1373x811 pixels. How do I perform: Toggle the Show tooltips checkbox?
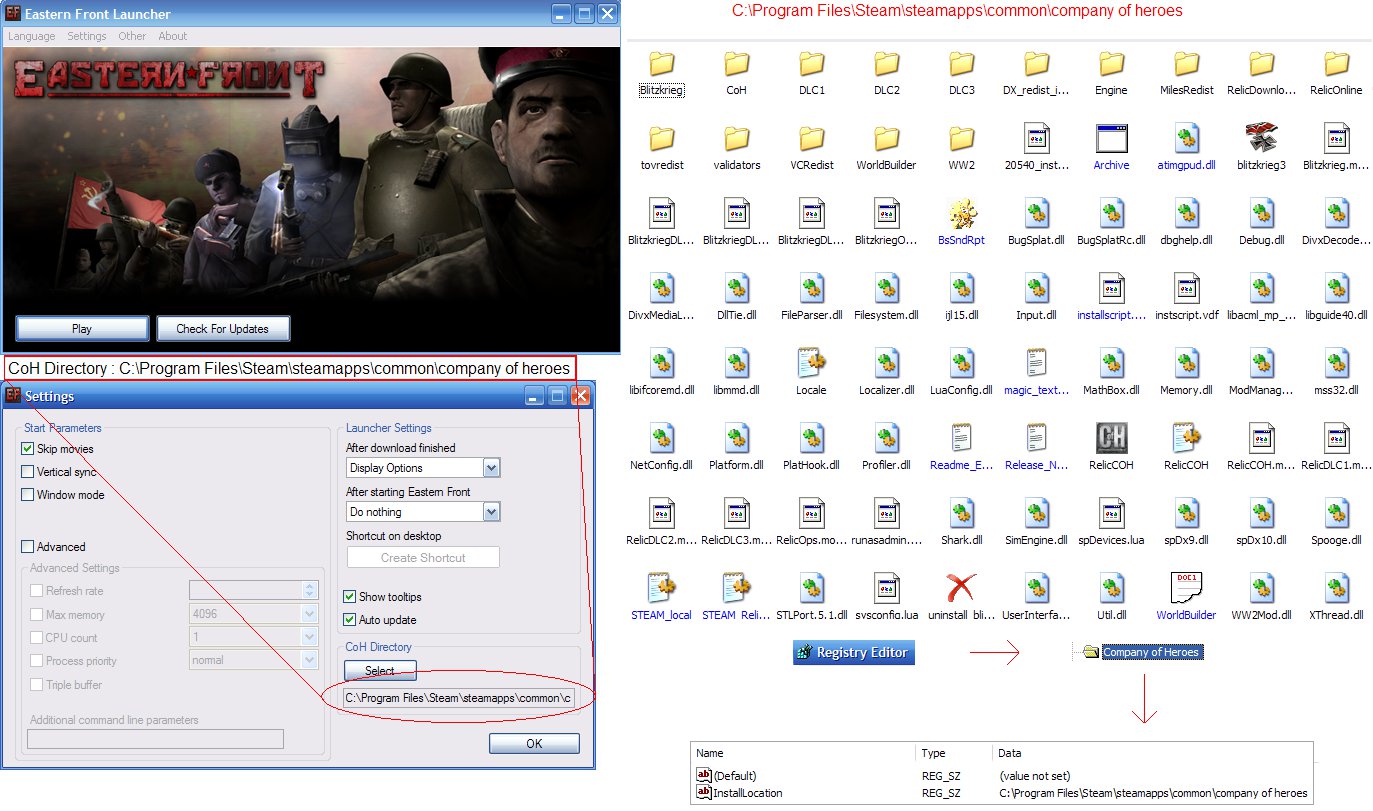click(x=350, y=597)
